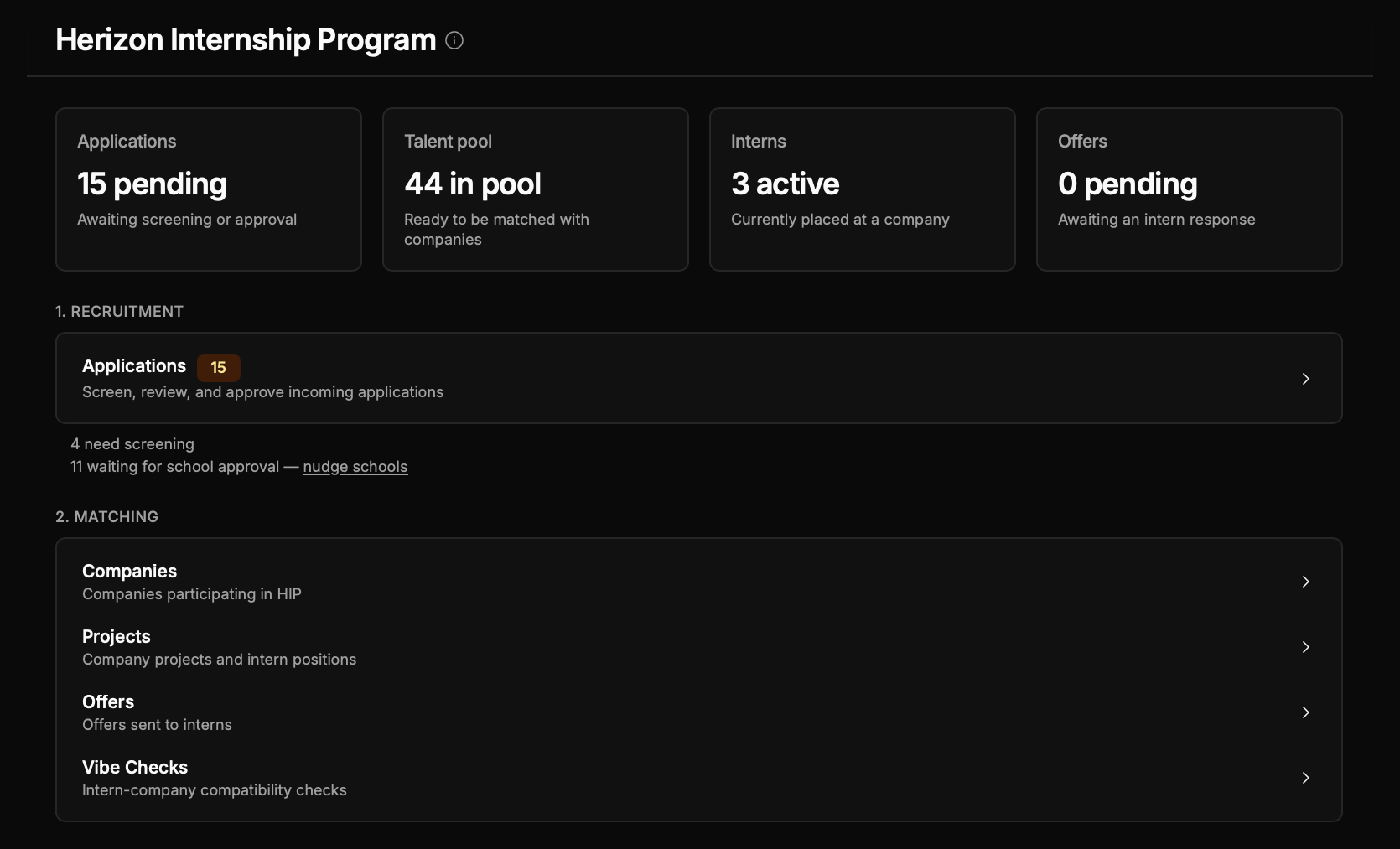Viewport: 1400px width, 849px height.
Task: Click 'Intern-company compatibility checks' description
Action: click(x=215, y=790)
